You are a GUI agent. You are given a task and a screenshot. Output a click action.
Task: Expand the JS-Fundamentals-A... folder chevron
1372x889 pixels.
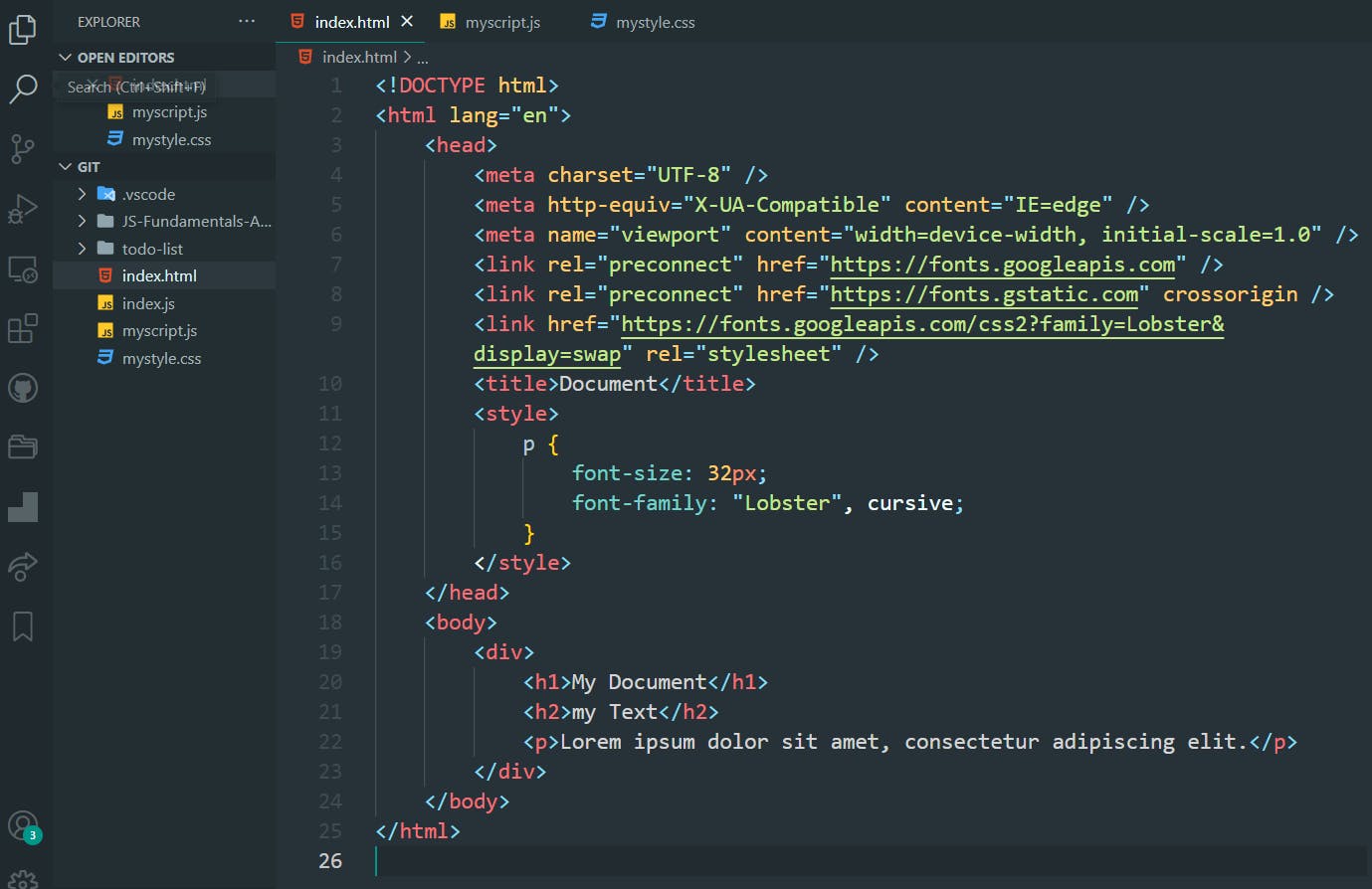point(82,221)
